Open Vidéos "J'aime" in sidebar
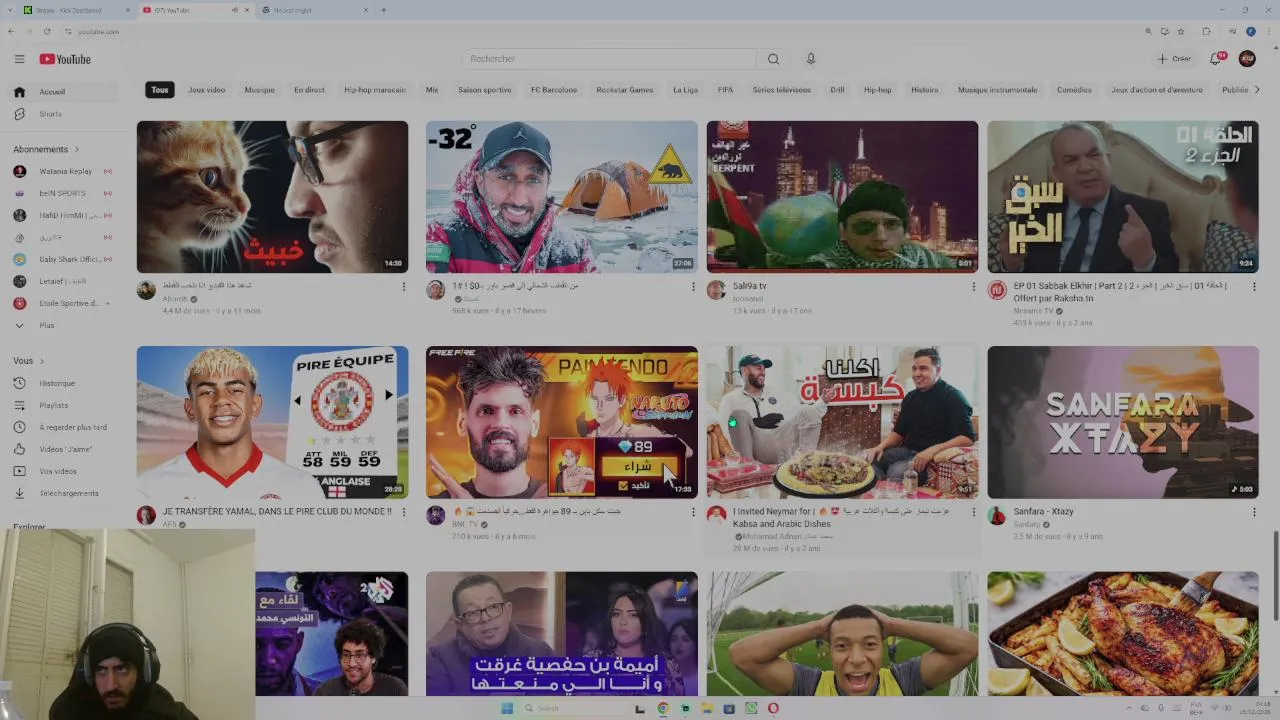Viewport: 1280px width, 720px height. [66, 449]
